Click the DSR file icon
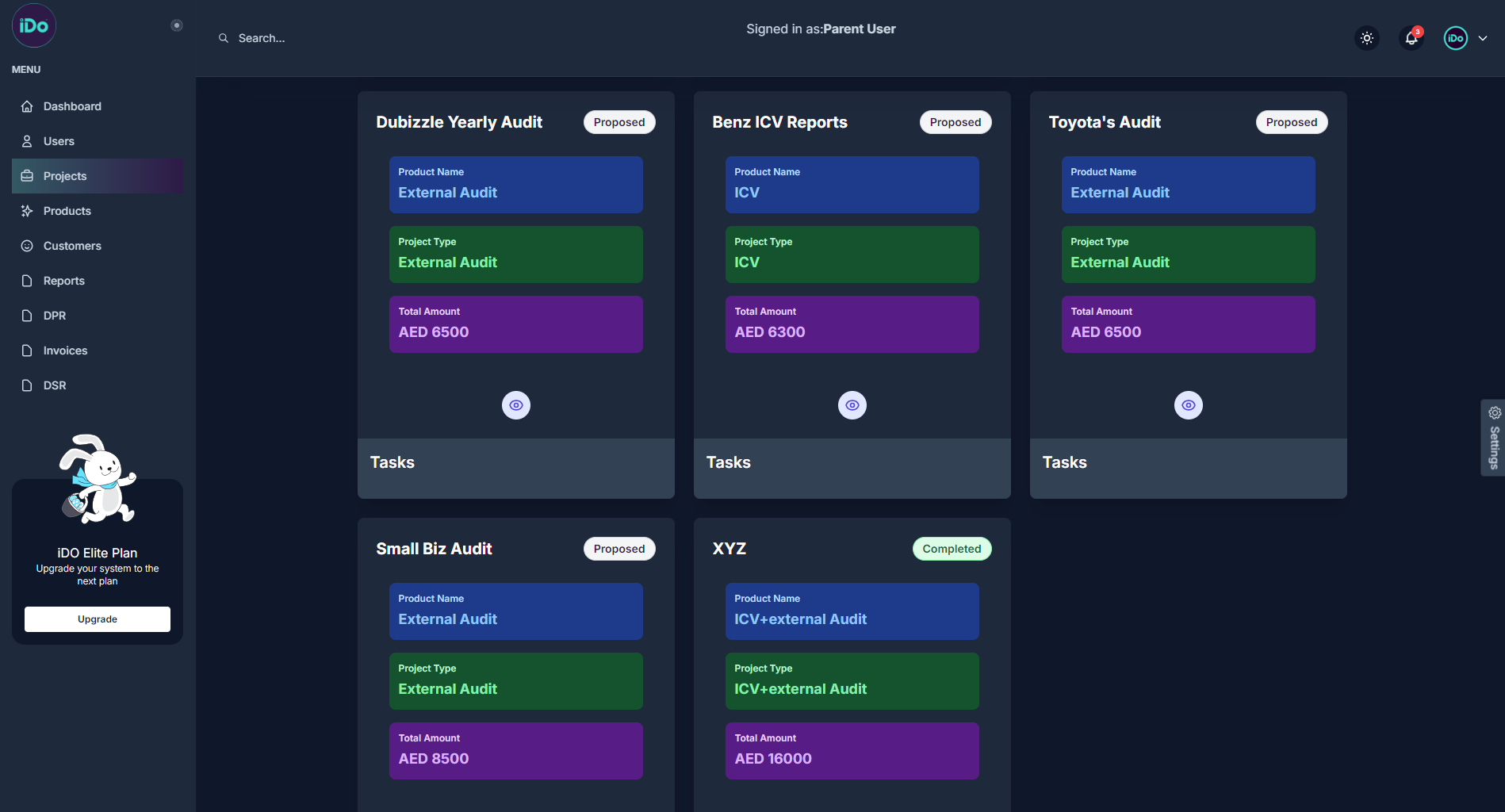The height and width of the screenshot is (812, 1505). coord(27,385)
